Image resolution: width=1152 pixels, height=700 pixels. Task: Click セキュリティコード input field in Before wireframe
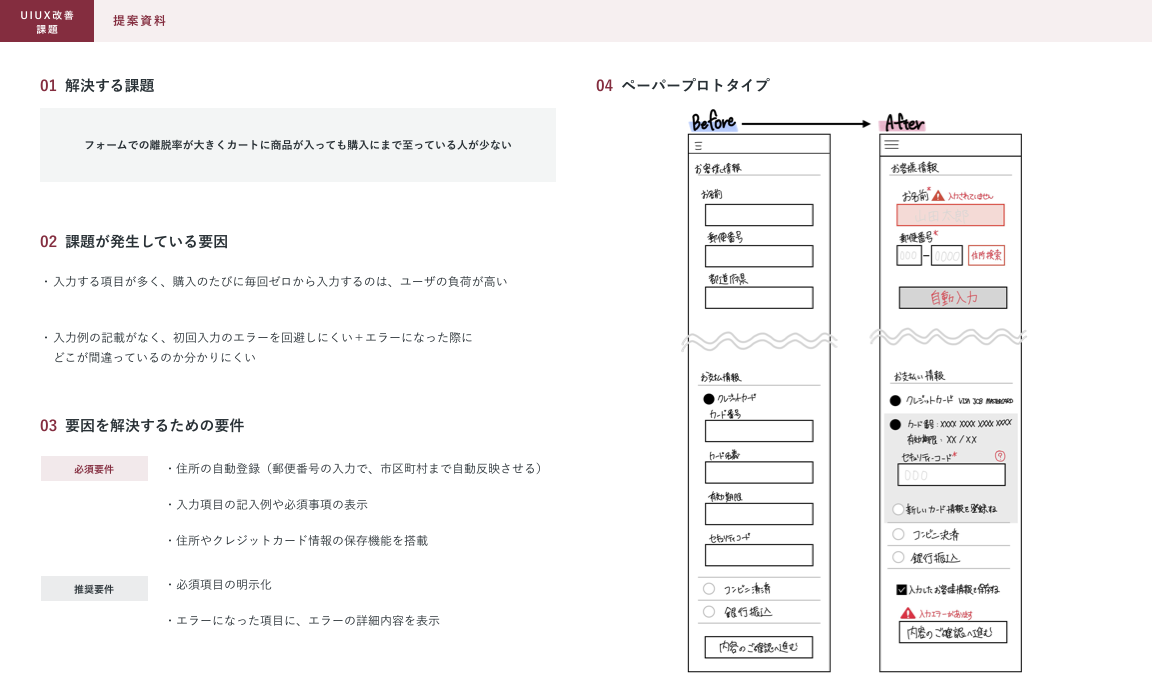(x=759, y=555)
